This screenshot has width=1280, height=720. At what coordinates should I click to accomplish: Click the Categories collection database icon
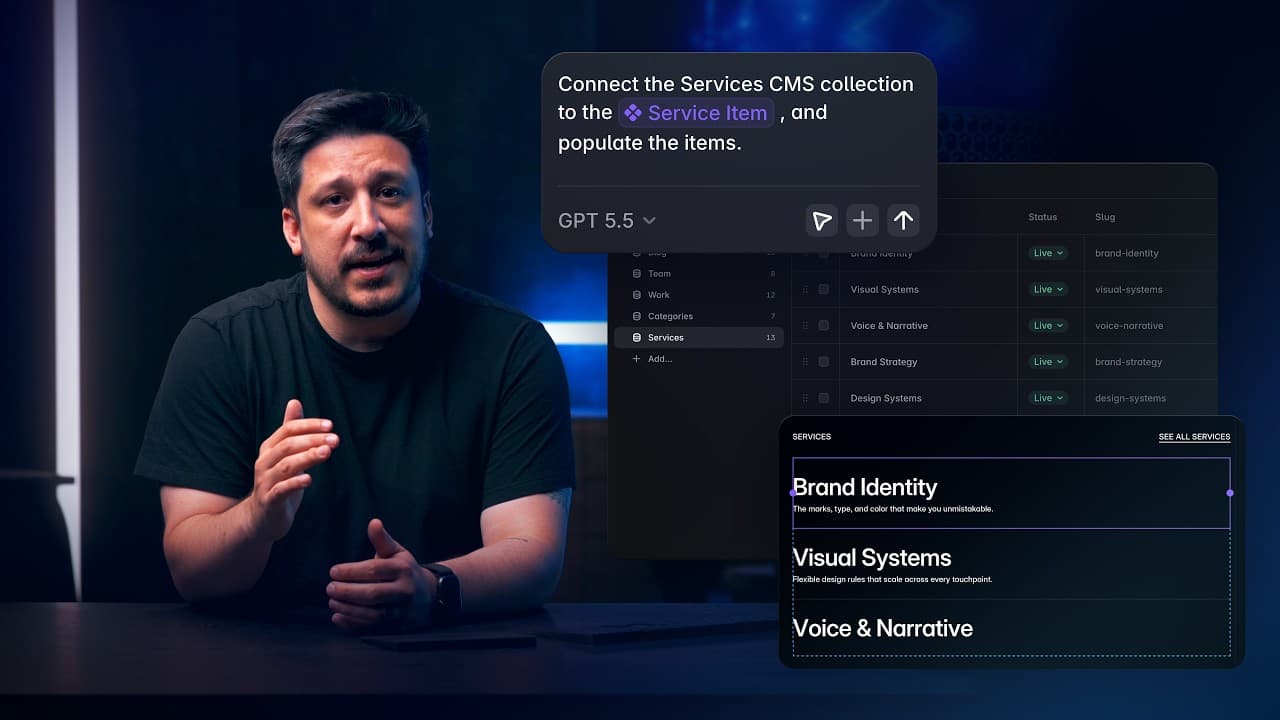click(x=637, y=316)
